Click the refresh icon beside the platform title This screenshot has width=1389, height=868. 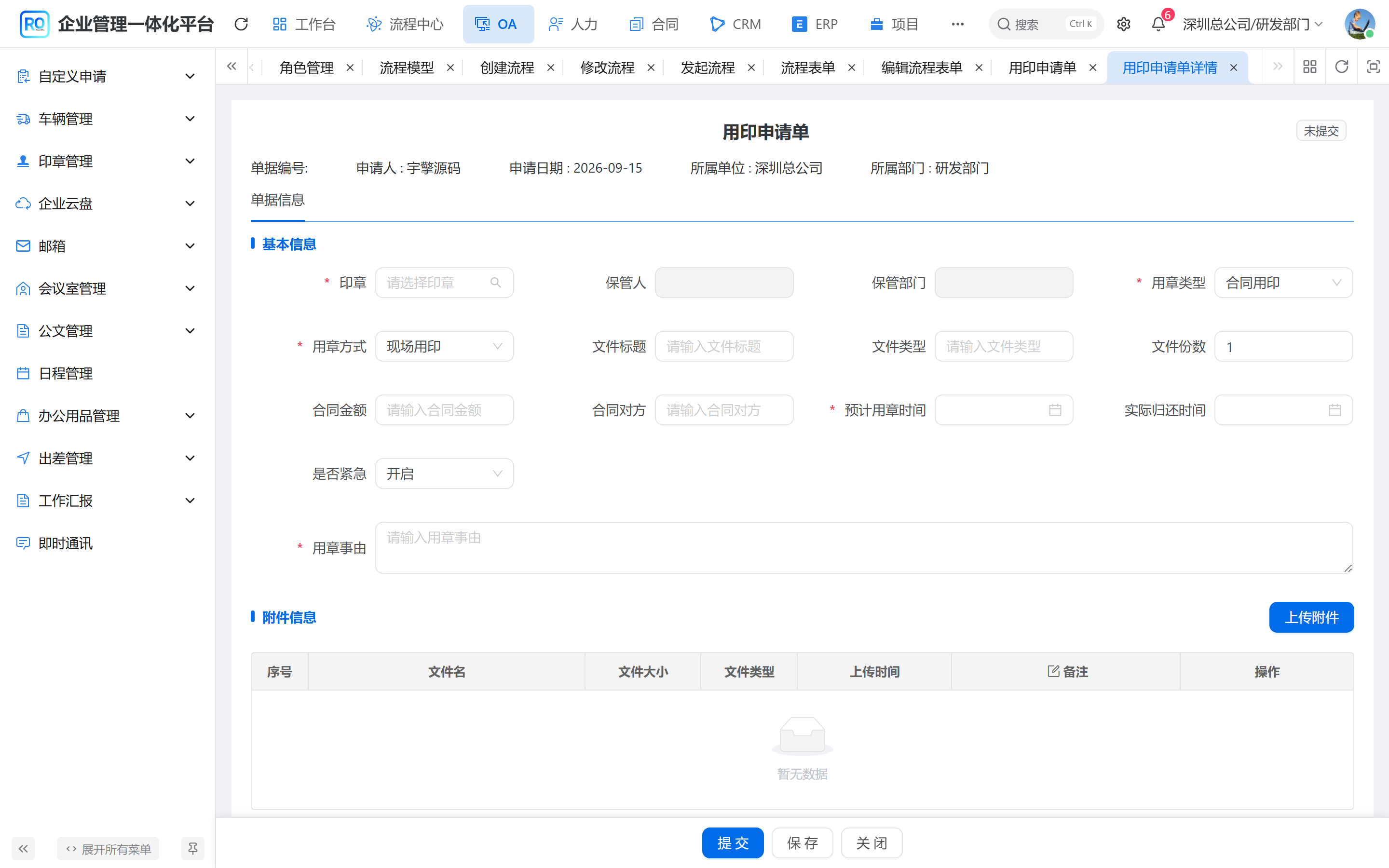241,24
